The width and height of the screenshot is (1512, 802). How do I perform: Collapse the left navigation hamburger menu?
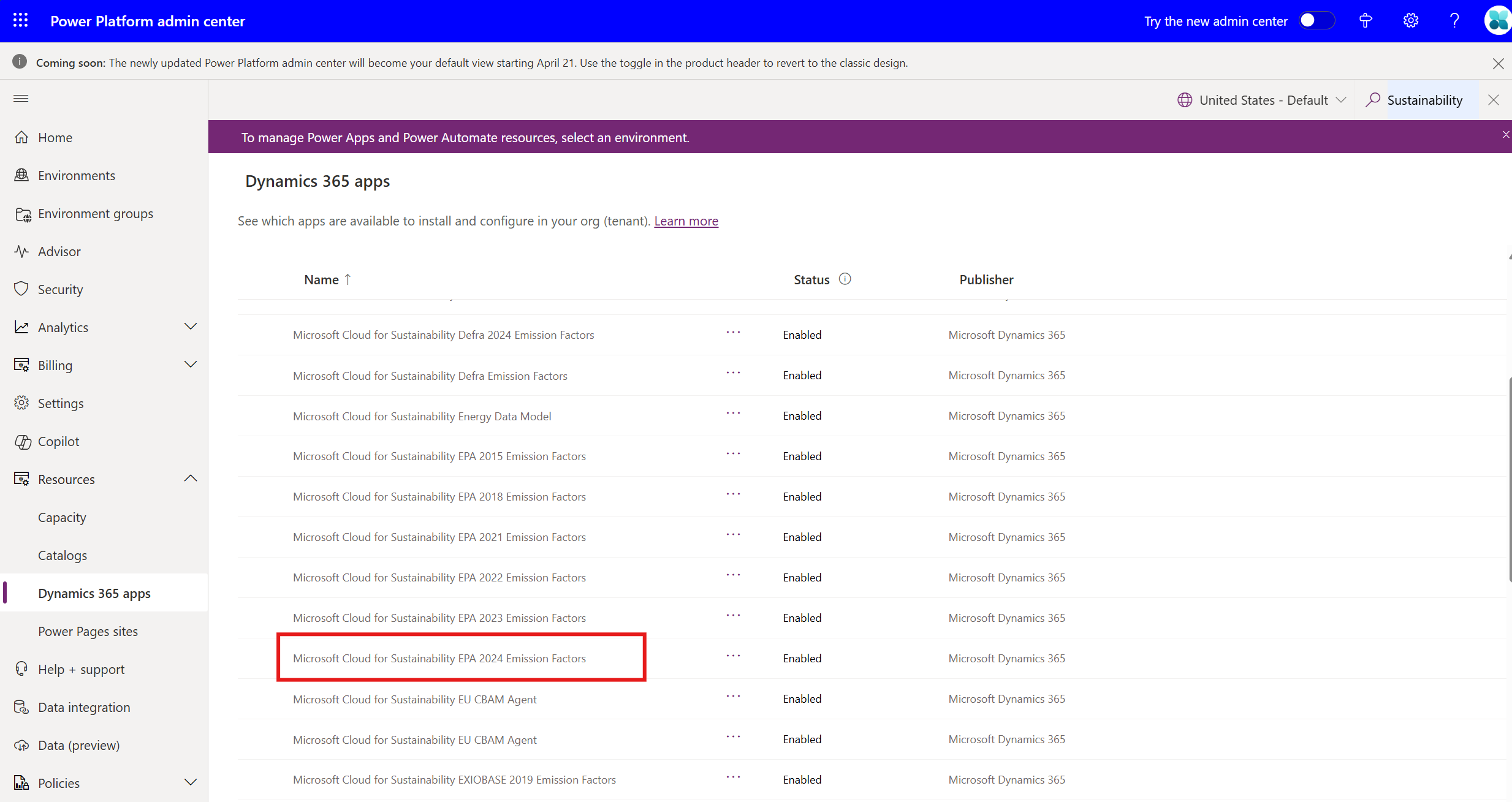(21, 98)
